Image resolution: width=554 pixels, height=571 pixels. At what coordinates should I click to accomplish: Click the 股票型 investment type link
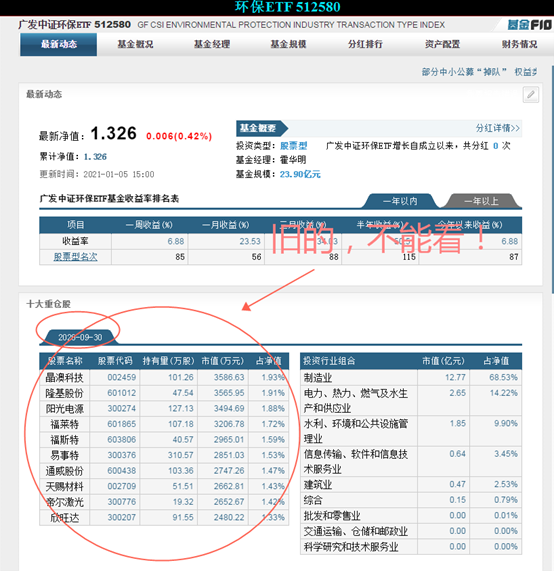click(294, 146)
